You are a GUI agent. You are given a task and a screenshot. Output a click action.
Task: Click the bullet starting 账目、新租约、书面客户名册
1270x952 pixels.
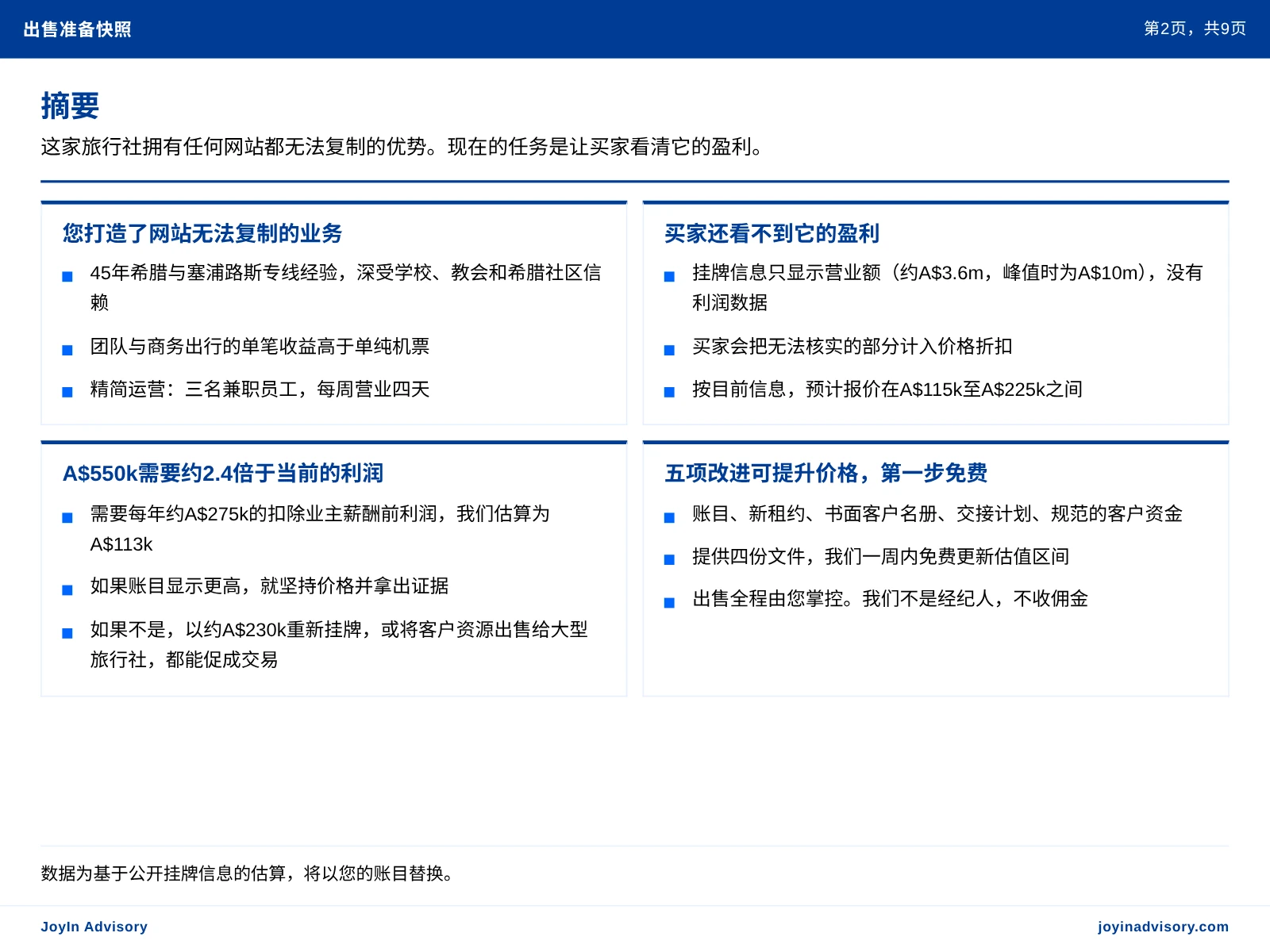point(937,513)
